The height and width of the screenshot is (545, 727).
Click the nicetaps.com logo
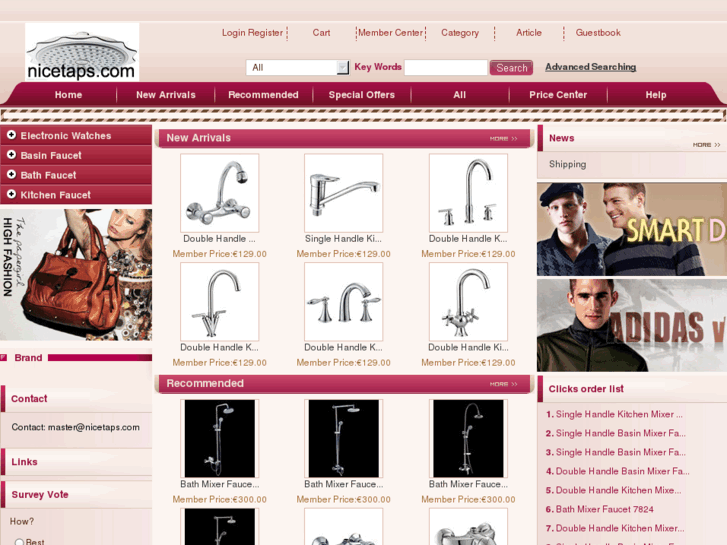82,52
